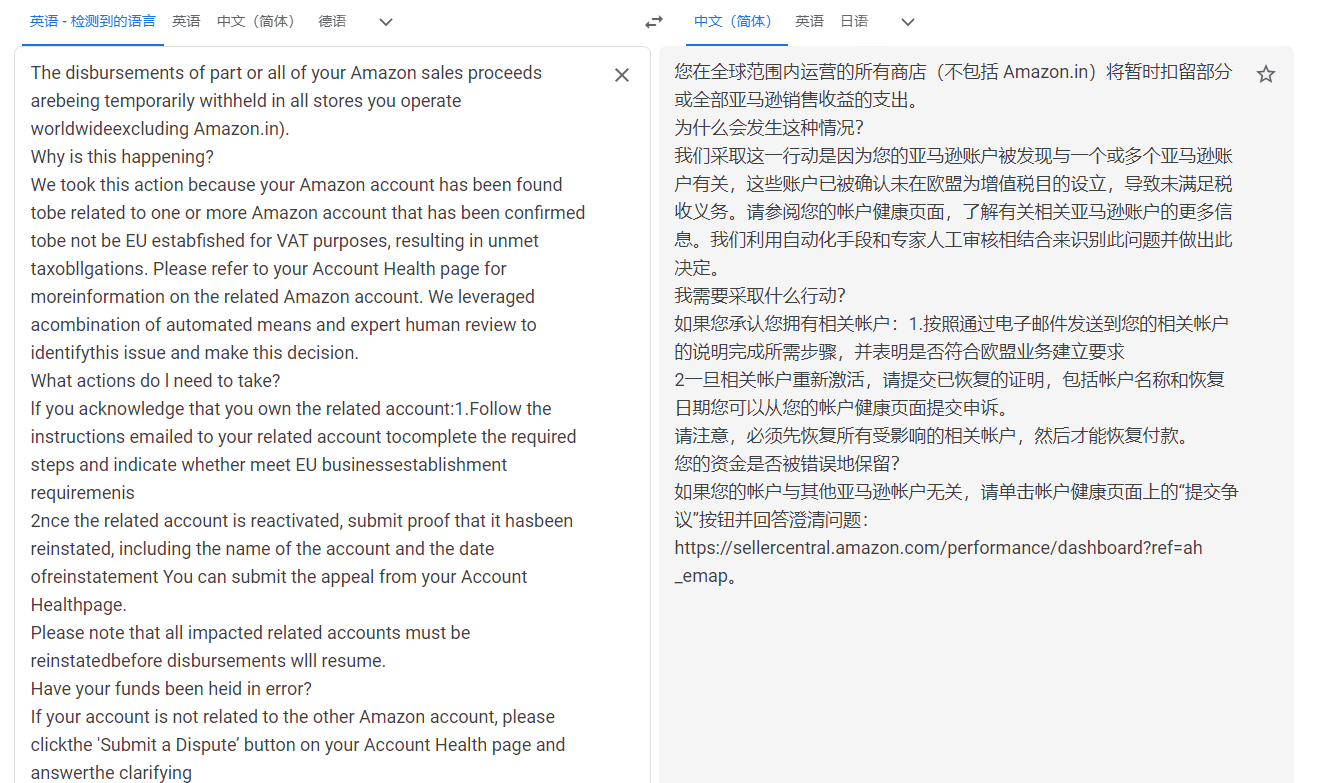Click translated line 您的资金是否被错误地保留?
This screenshot has width=1336, height=783.
[787, 464]
